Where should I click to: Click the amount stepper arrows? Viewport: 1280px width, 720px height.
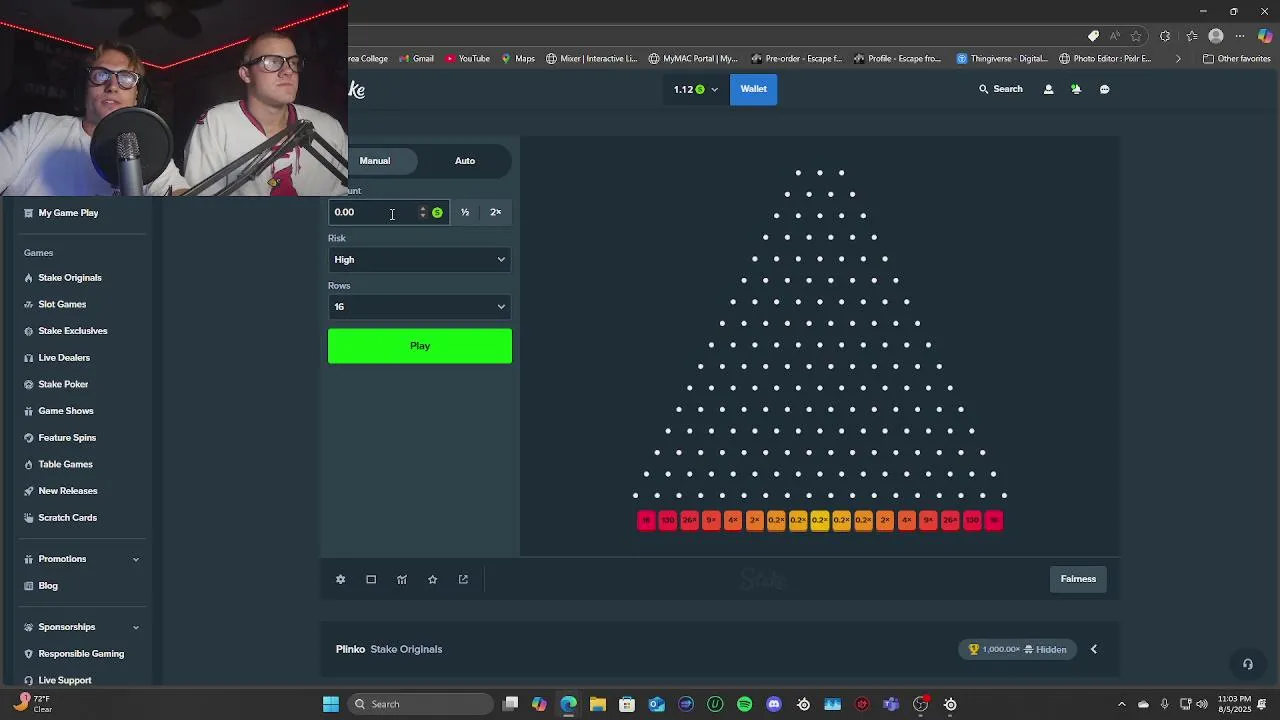(x=423, y=212)
